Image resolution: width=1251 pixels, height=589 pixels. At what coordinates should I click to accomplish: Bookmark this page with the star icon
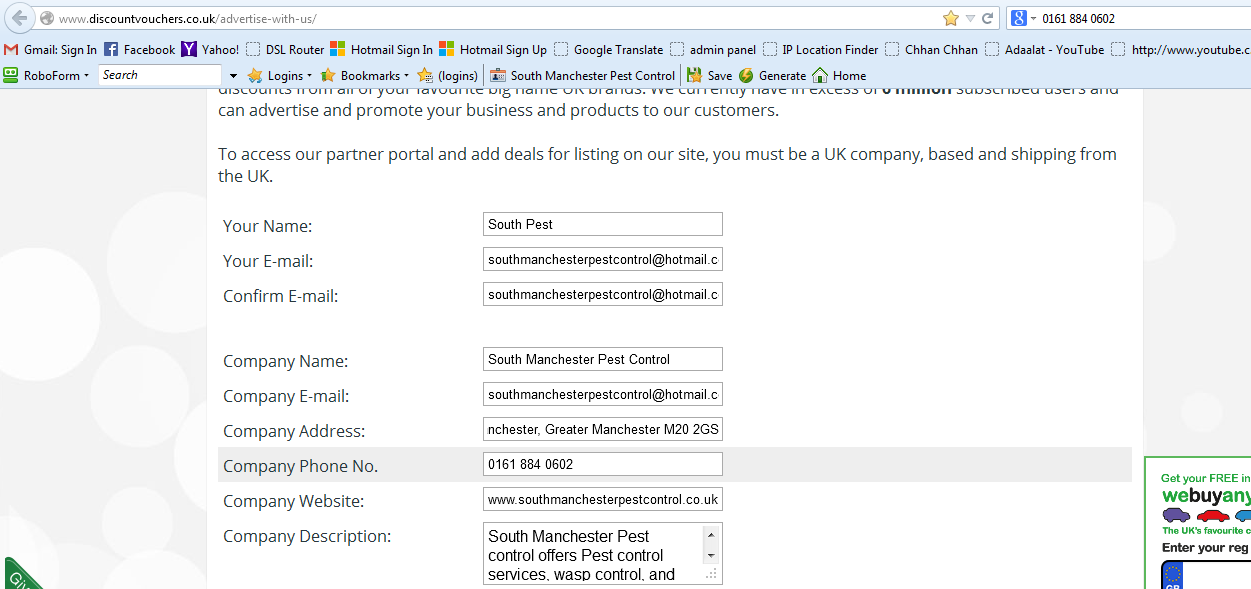(x=950, y=18)
